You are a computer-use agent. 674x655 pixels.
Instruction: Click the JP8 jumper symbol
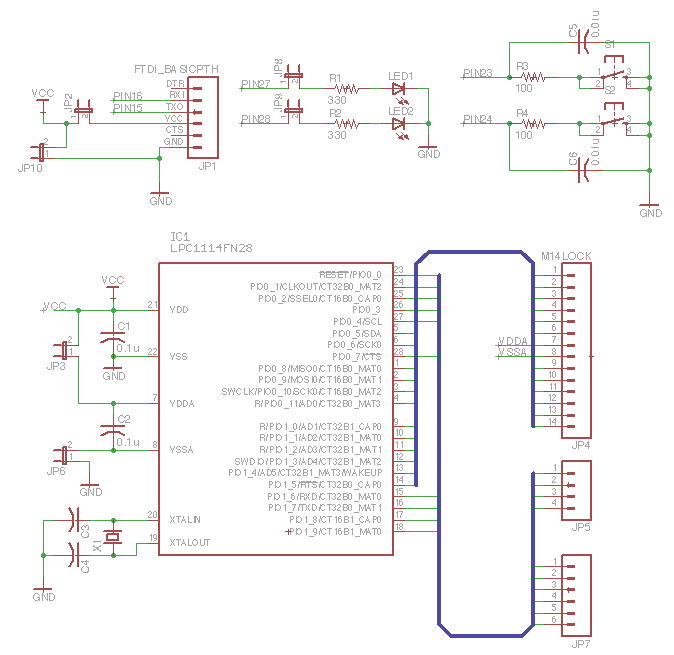(294, 75)
